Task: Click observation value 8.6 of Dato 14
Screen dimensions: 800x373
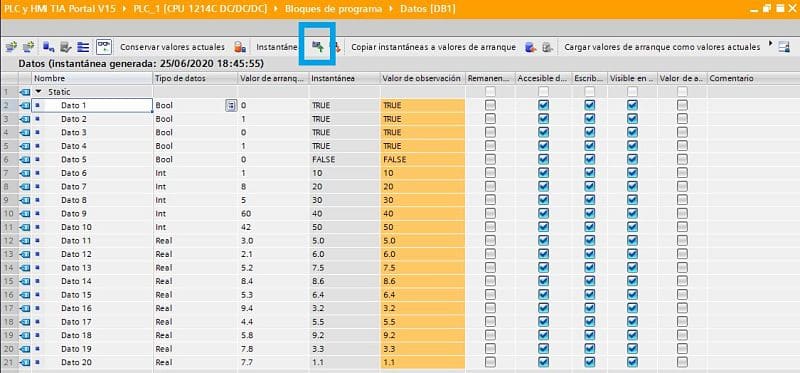Action: tap(422, 281)
